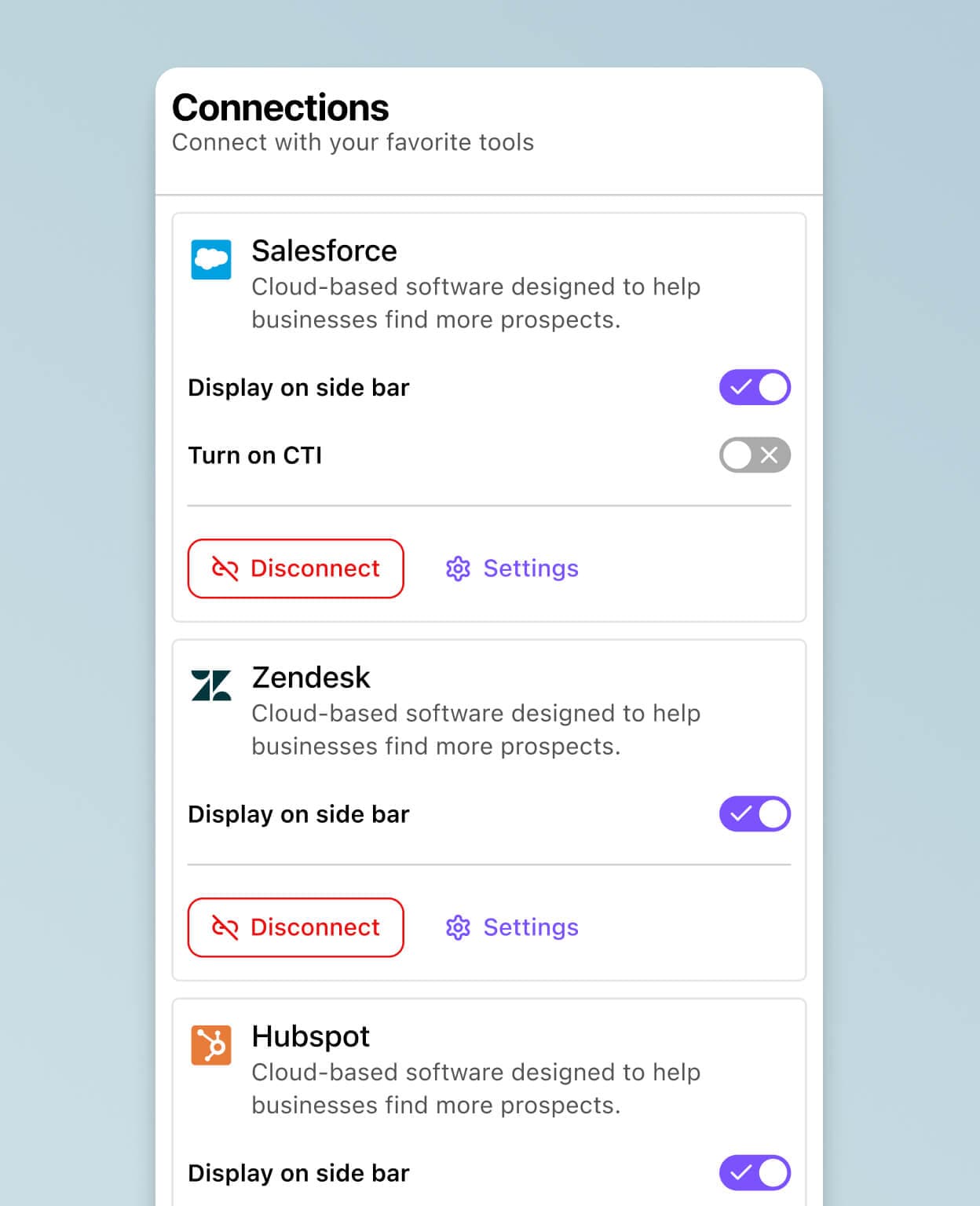Turn off Zendesk Display on side bar

pyautogui.click(x=755, y=814)
